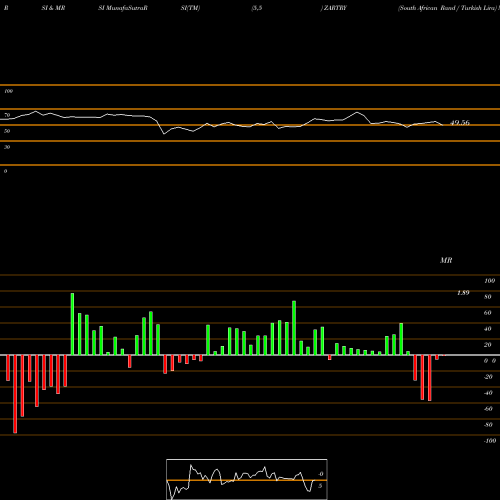Click the (5,5 parameter text in header
500x500 pixels.
[257, 8]
